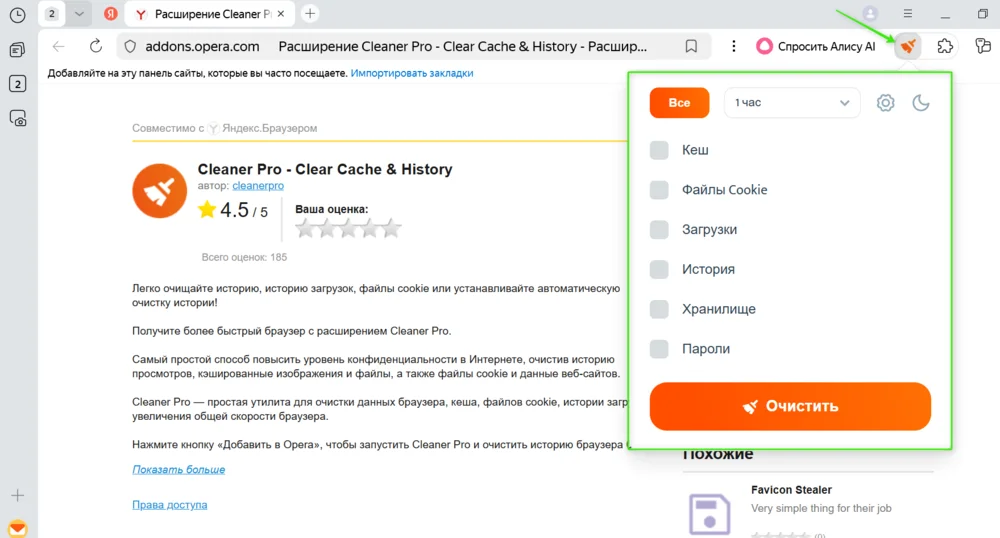The width and height of the screenshot is (1000, 538).
Task: Add a new sidebar item with plus icon
Action: (17, 495)
